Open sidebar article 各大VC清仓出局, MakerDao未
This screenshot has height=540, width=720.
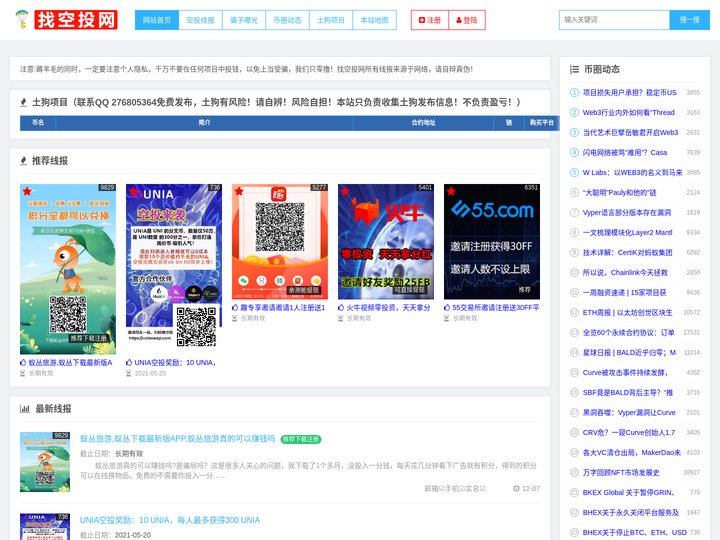[x=632, y=452]
